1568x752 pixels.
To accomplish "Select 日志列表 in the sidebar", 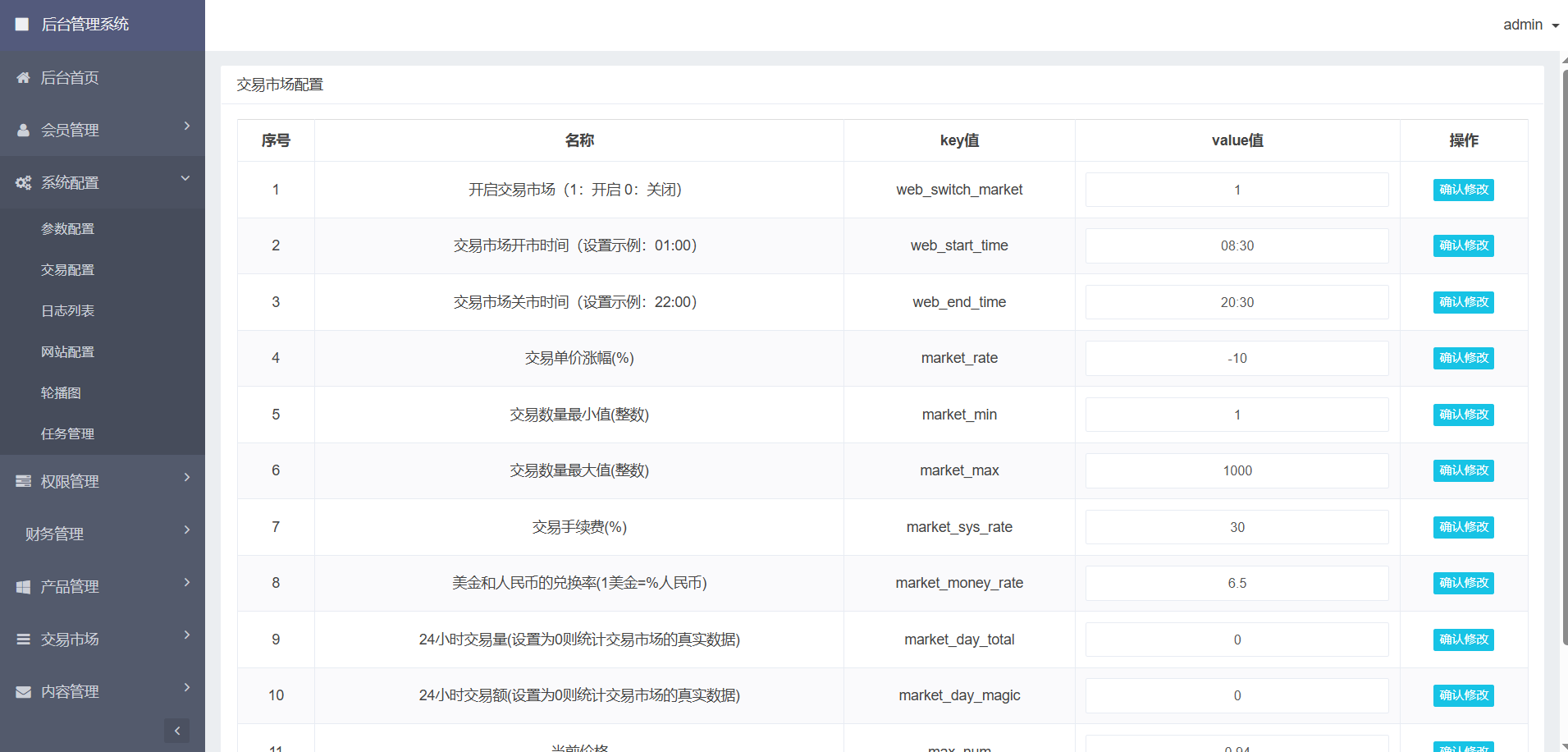I will click(68, 311).
